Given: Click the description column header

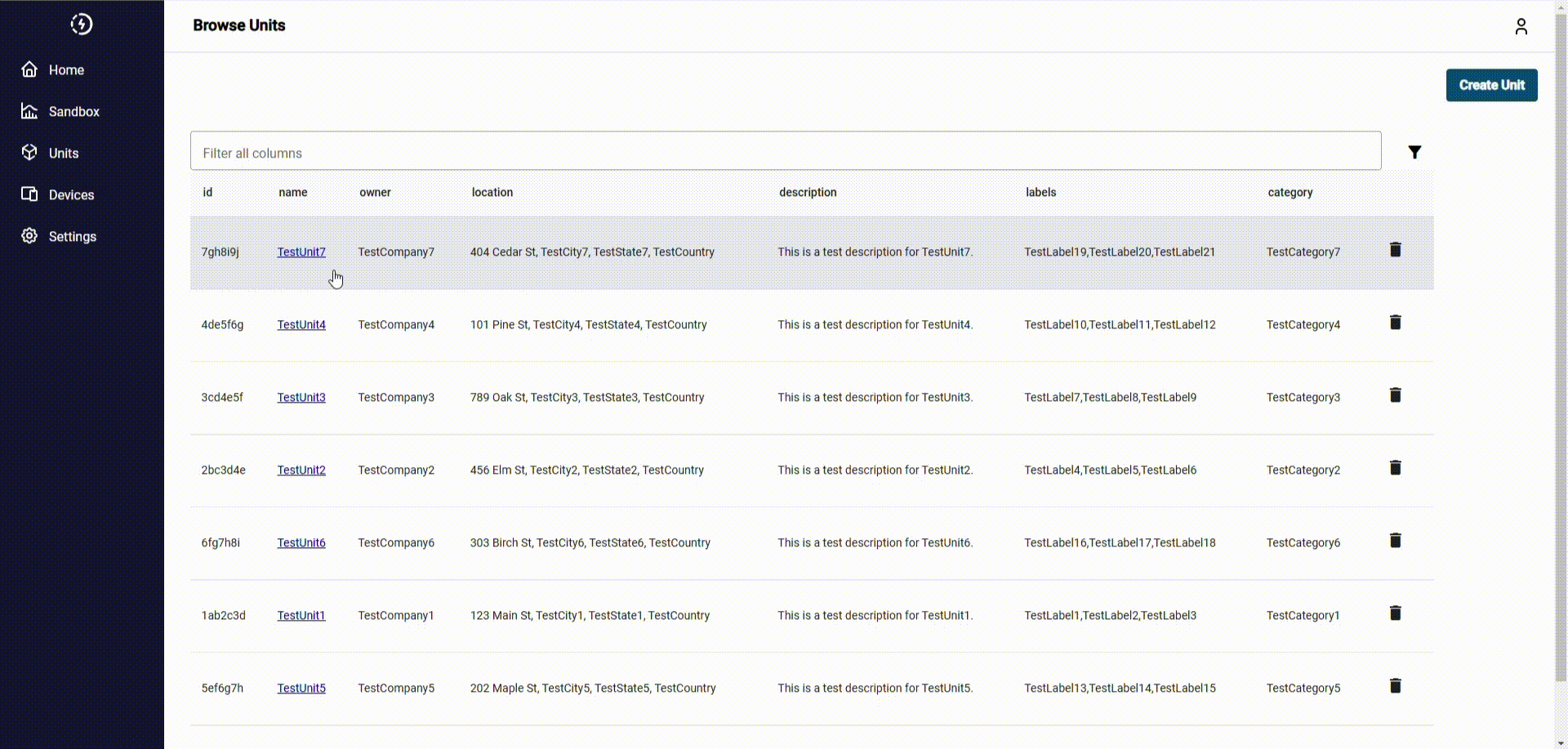Looking at the screenshot, I should (808, 193).
